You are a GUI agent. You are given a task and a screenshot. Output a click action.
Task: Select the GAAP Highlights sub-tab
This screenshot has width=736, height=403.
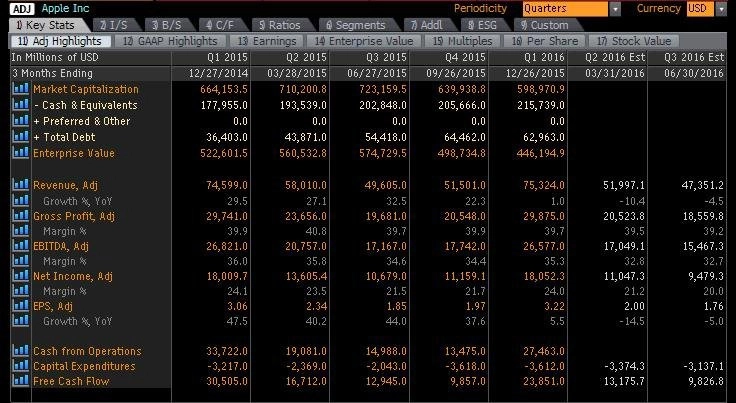tap(170, 41)
